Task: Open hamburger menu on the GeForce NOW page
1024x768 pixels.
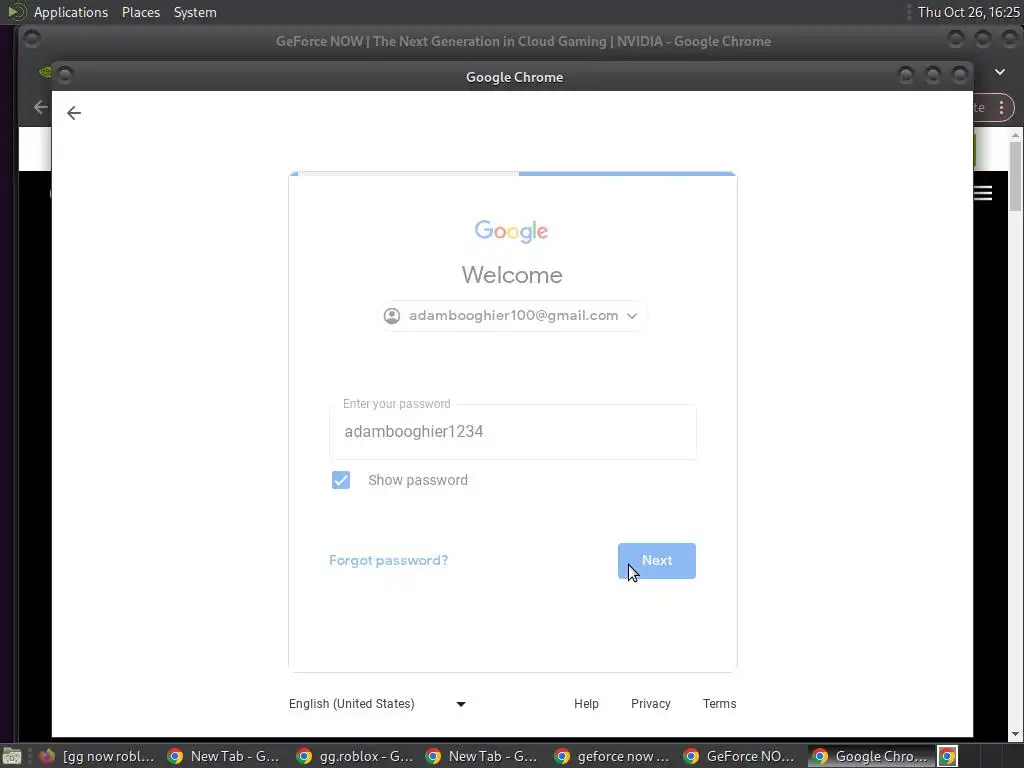Action: click(x=983, y=193)
